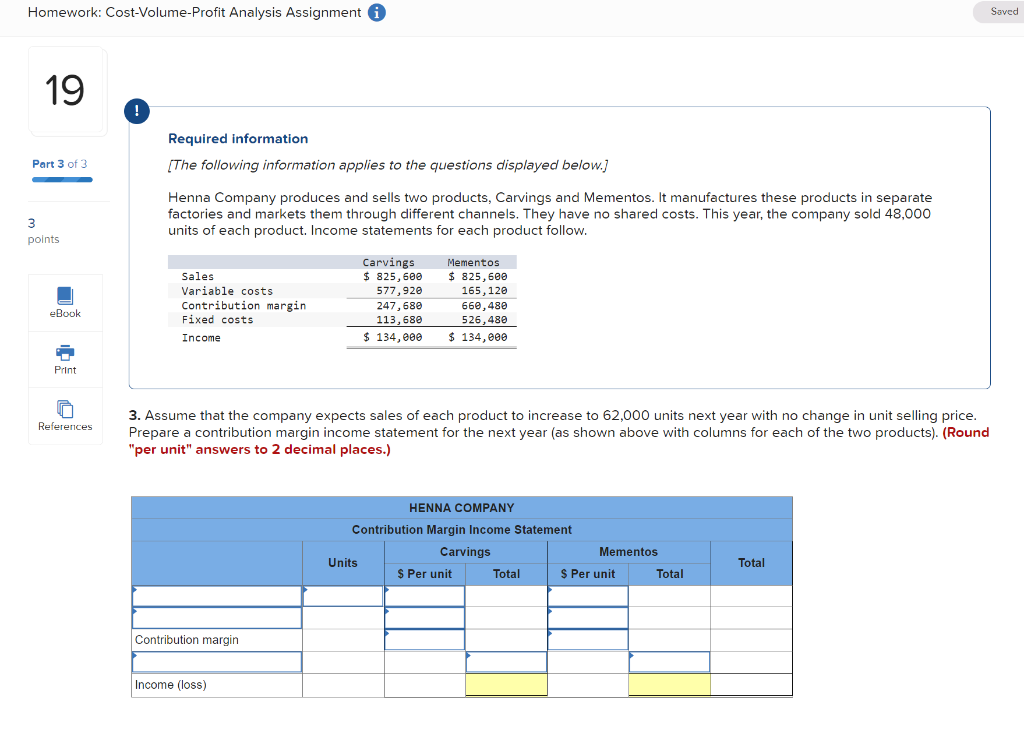This screenshot has width=1024, height=747.
Task: Click Mementos fixed costs 526,480
Action: coord(484,319)
